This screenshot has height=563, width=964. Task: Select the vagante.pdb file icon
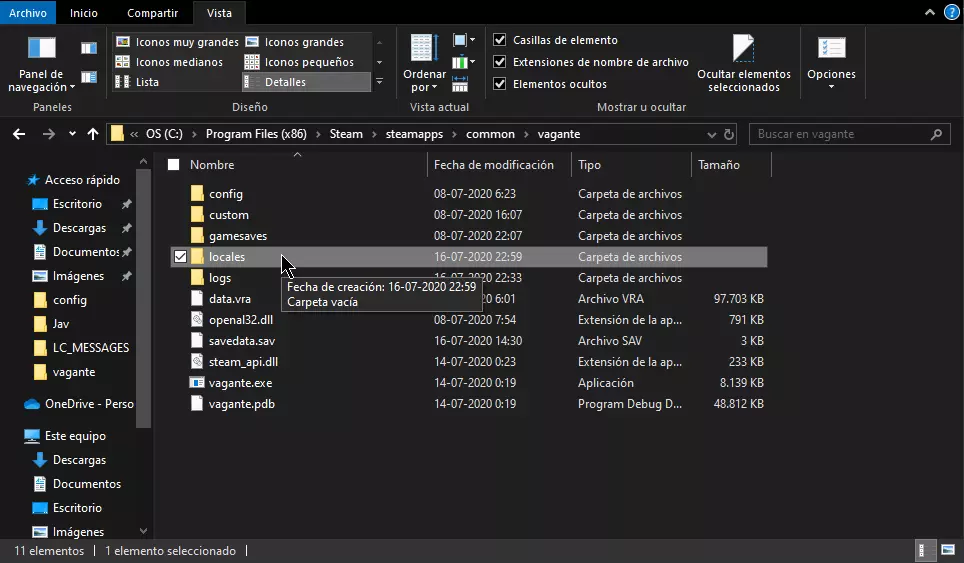coord(197,404)
